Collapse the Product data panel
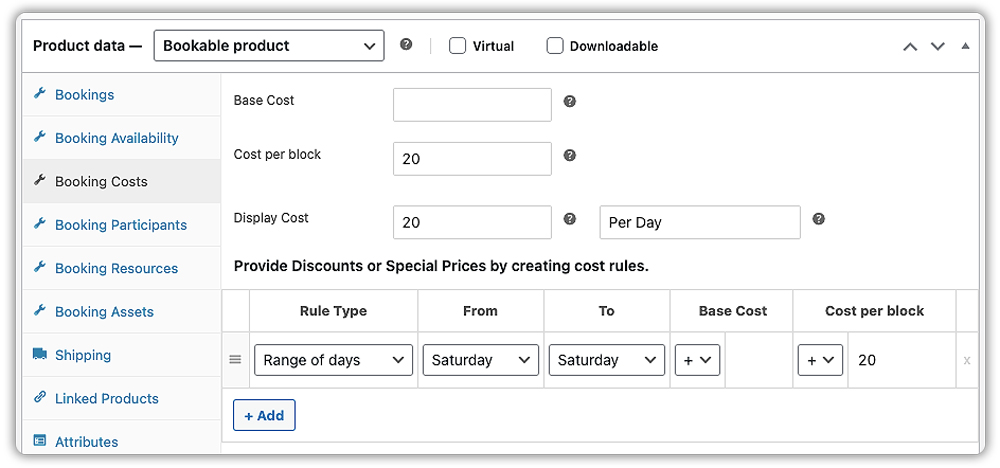 pos(966,46)
